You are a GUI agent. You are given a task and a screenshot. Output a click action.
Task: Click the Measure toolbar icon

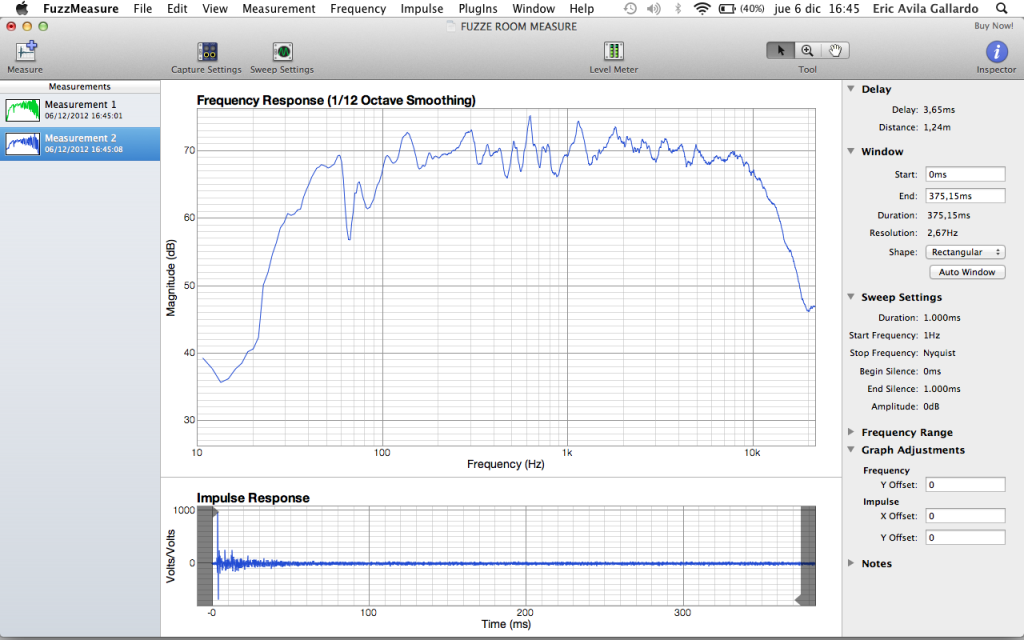(x=25, y=51)
